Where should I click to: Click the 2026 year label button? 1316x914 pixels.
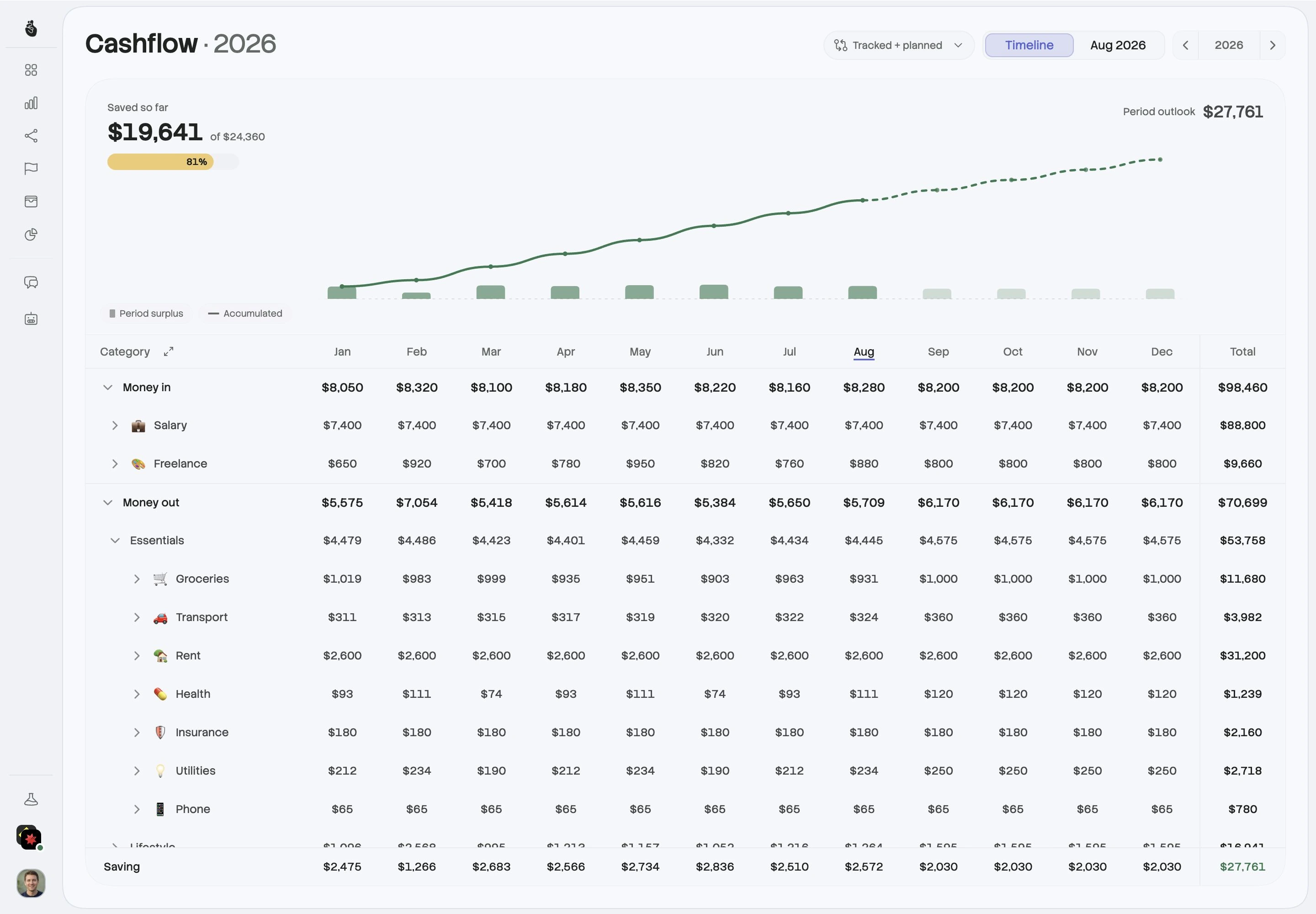point(1229,45)
